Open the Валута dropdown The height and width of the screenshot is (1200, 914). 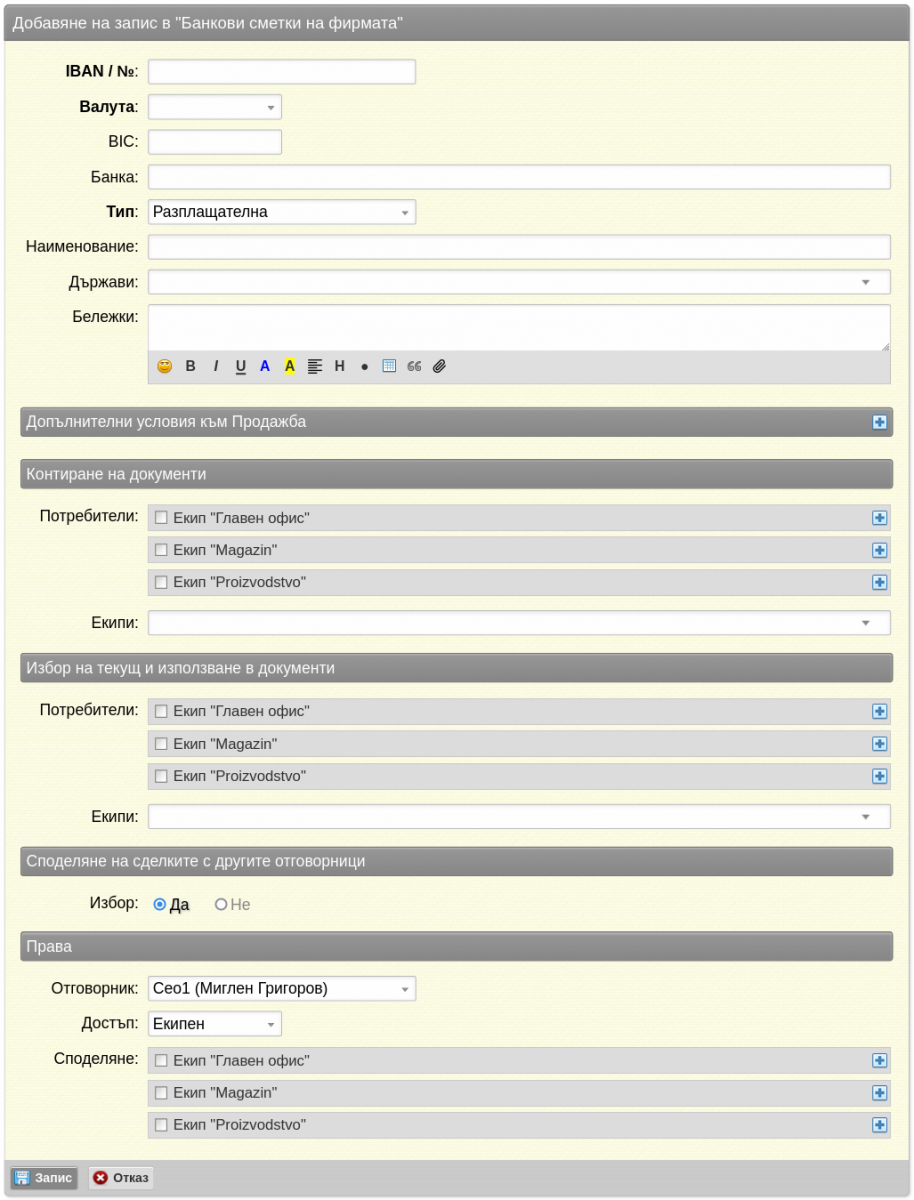[215, 107]
